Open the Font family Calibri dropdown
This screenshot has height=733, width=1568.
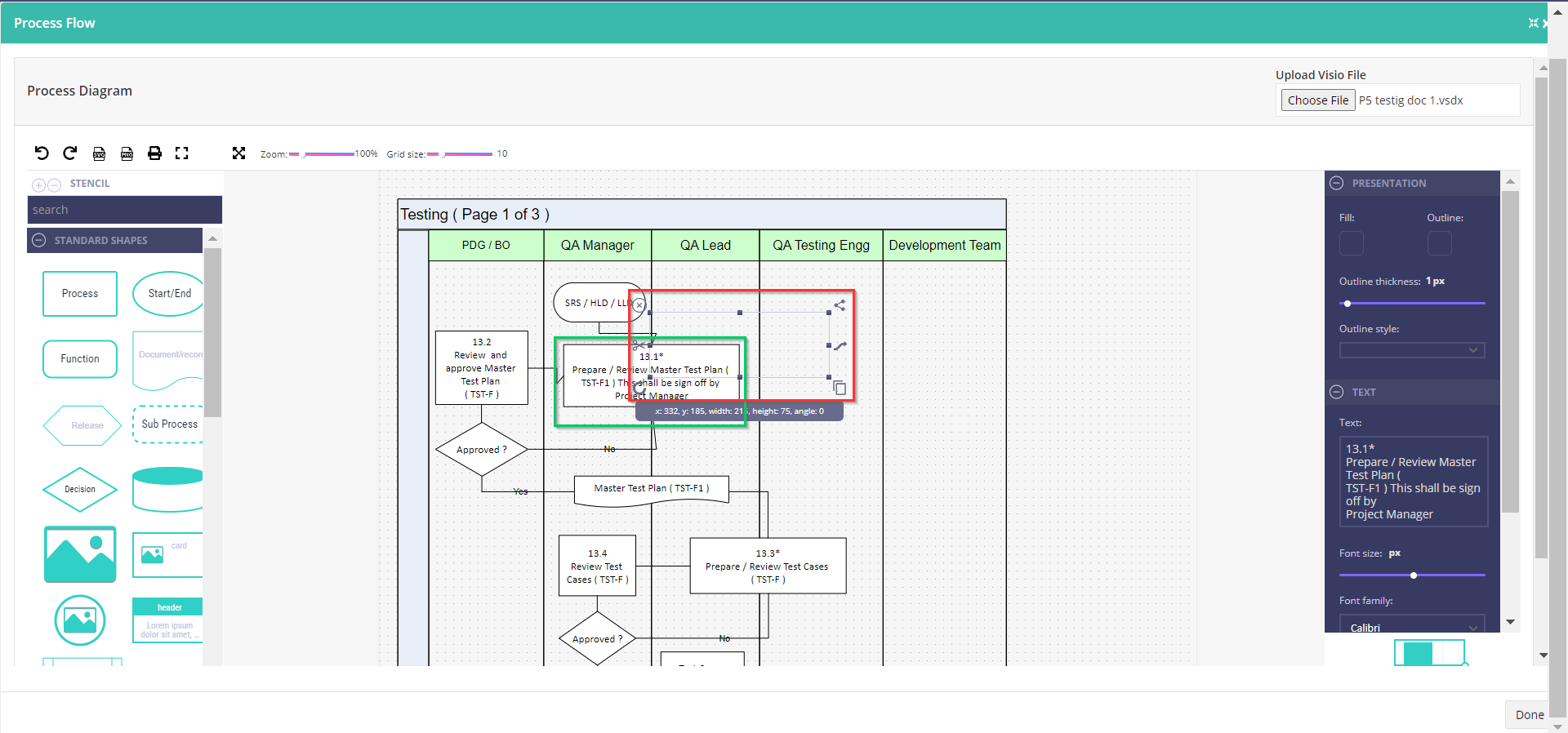click(1412, 625)
